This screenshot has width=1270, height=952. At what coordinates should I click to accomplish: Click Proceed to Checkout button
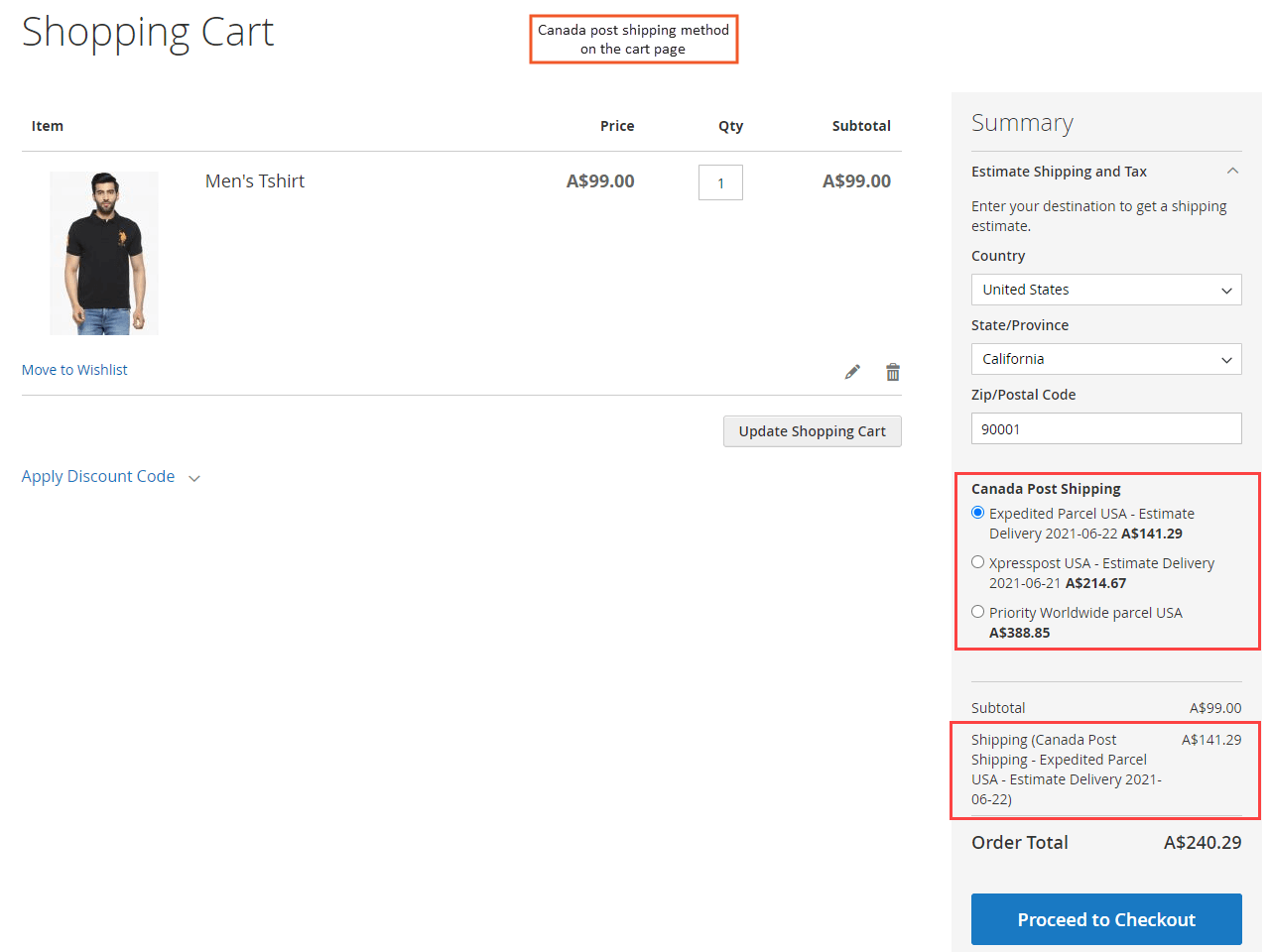1106,919
